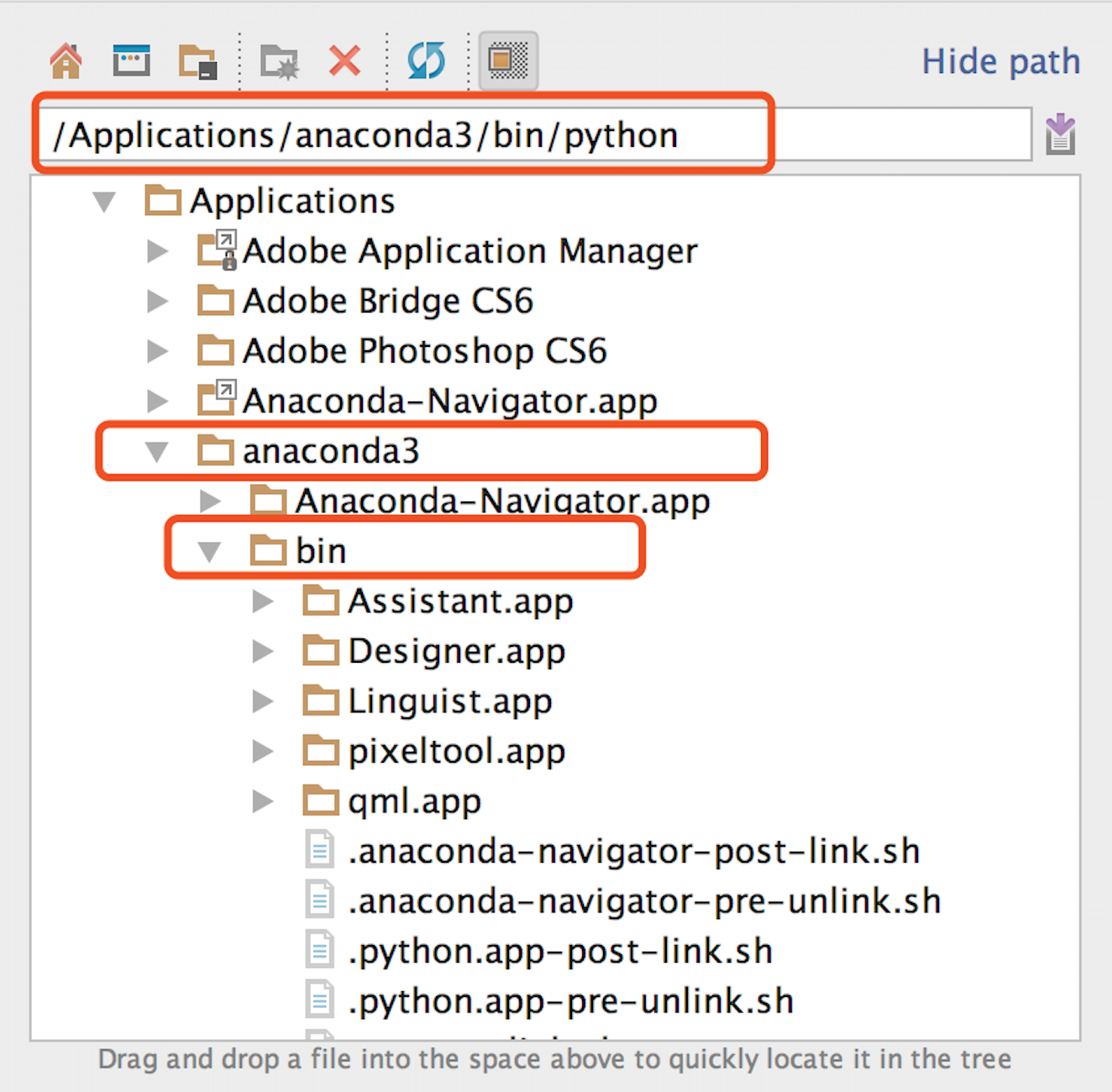The width and height of the screenshot is (1112, 1092).
Task: Select the qml.app folder
Action: (413, 801)
